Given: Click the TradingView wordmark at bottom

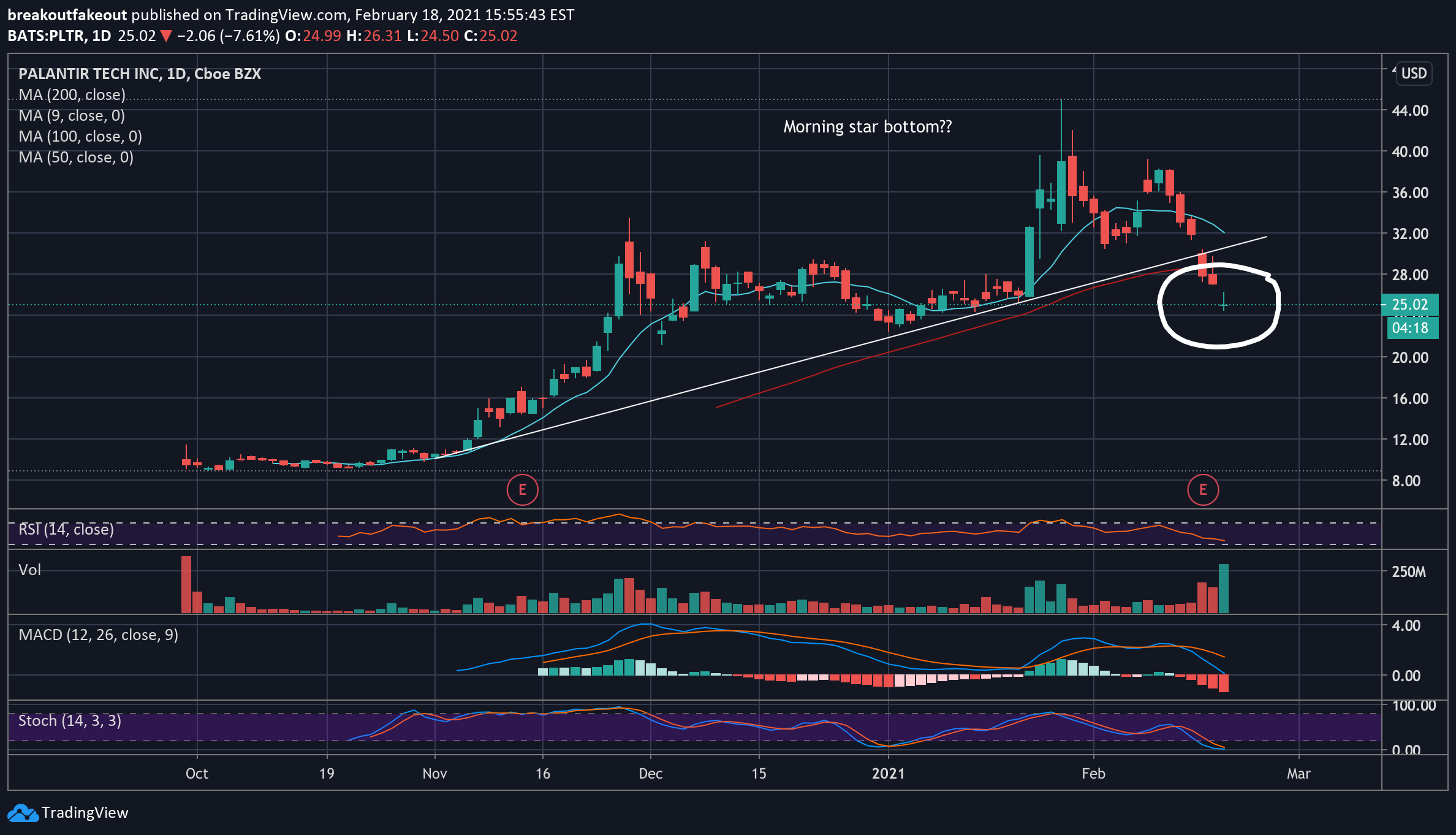Looking at the screenshot, I should click(x=85, y=813).
